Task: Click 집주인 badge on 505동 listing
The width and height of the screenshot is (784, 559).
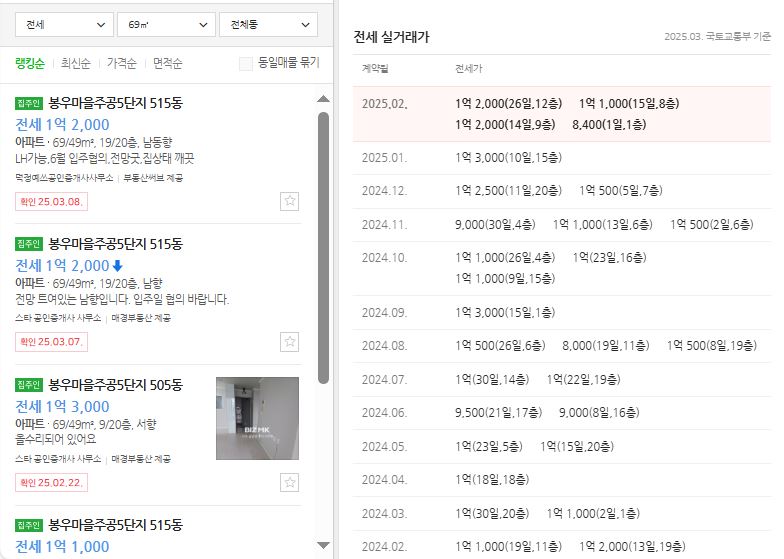Action: [29, 385]
